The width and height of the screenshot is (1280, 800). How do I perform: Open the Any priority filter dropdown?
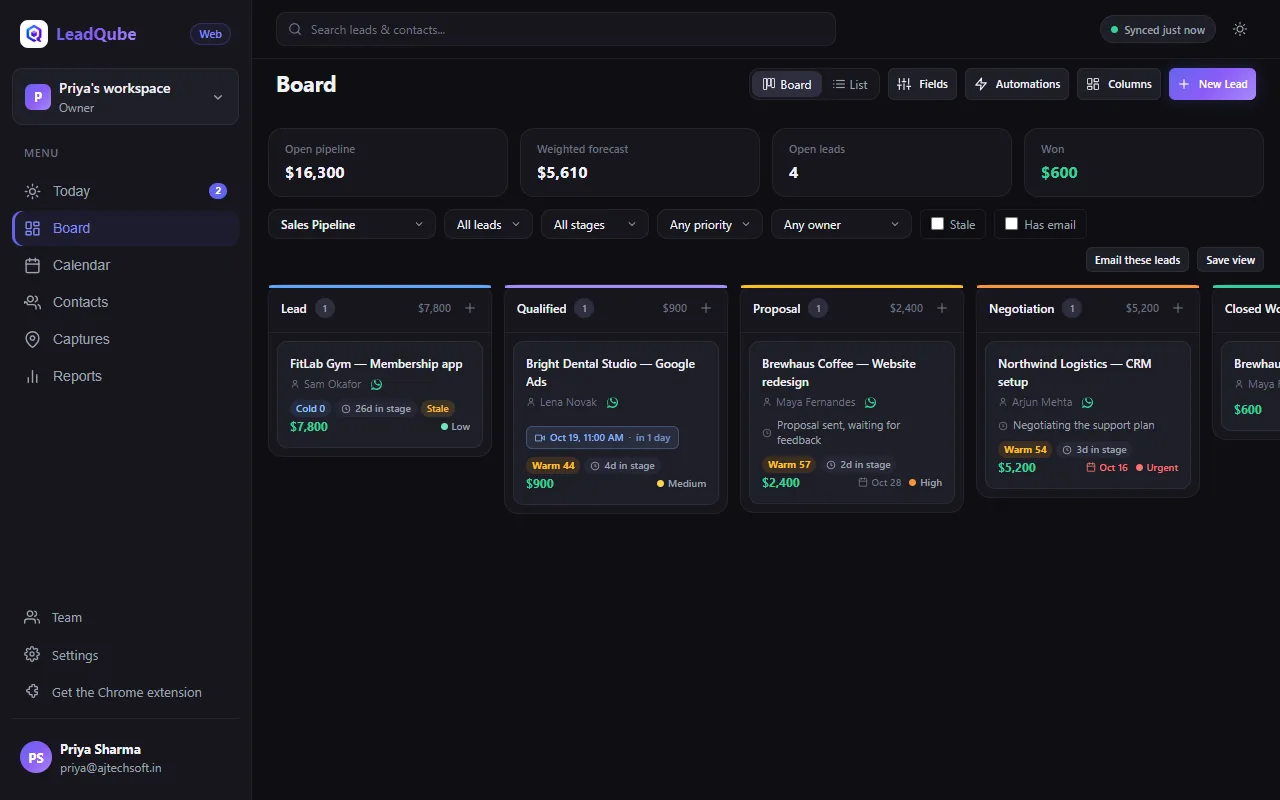[x=710, y=224]
